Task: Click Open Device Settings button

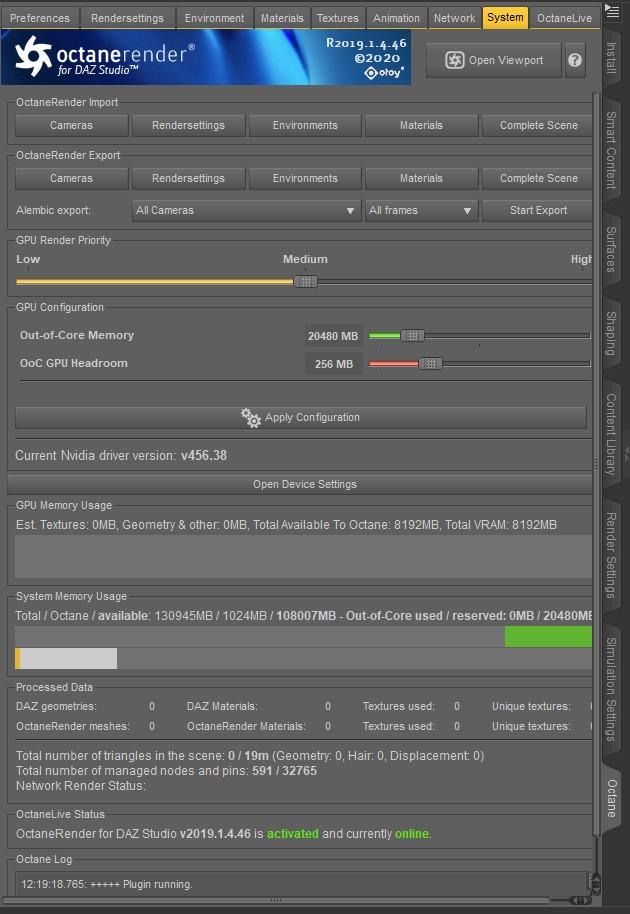Action: 301,484
